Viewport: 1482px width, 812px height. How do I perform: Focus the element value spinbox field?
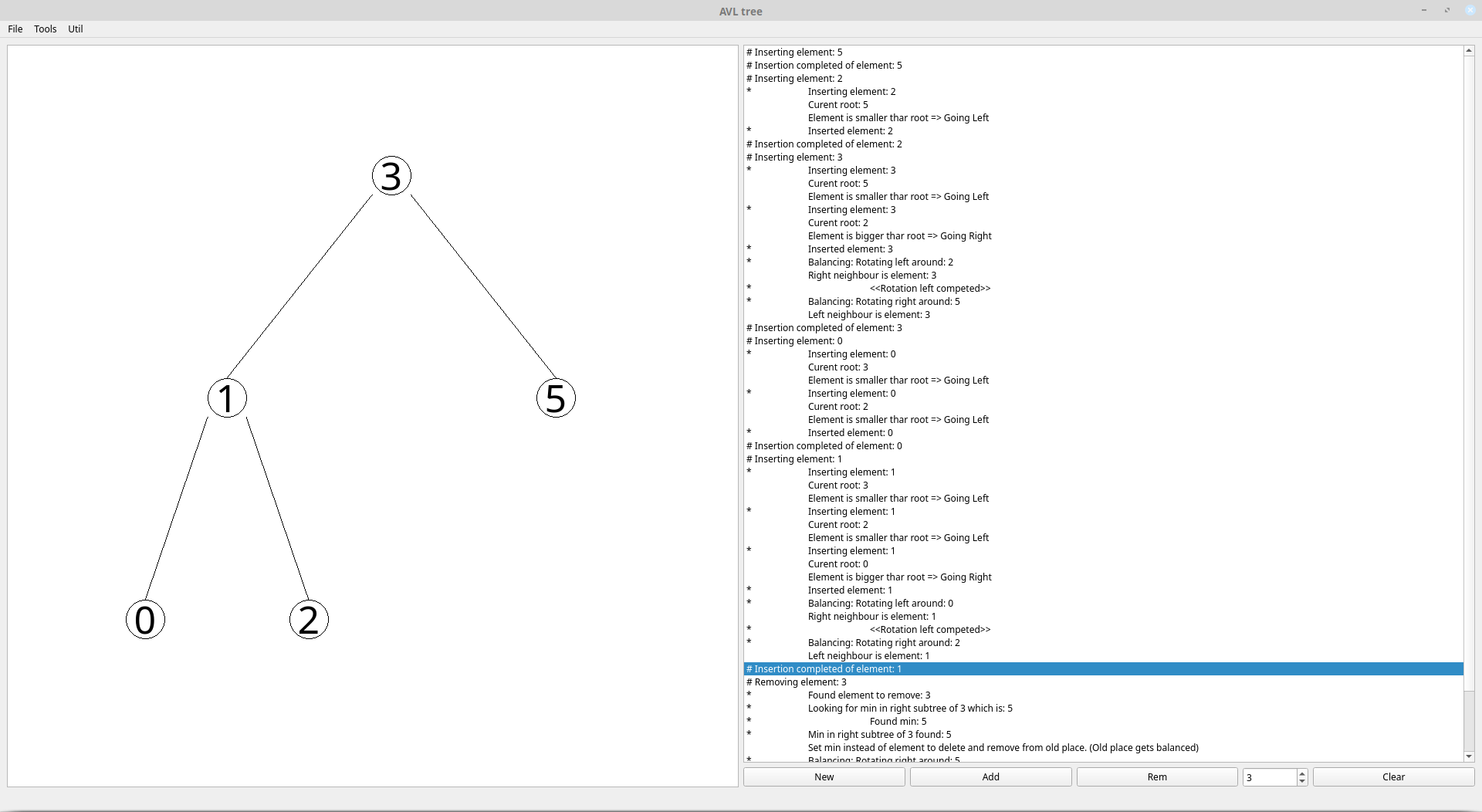(1270, 777)
